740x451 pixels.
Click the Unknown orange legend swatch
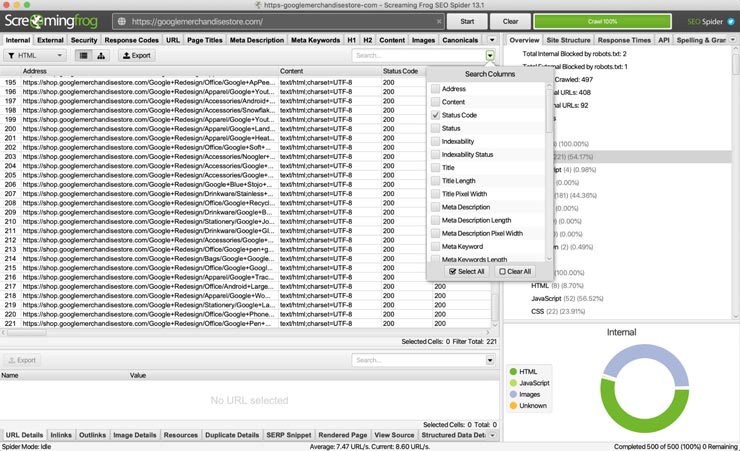pos(513,406)
